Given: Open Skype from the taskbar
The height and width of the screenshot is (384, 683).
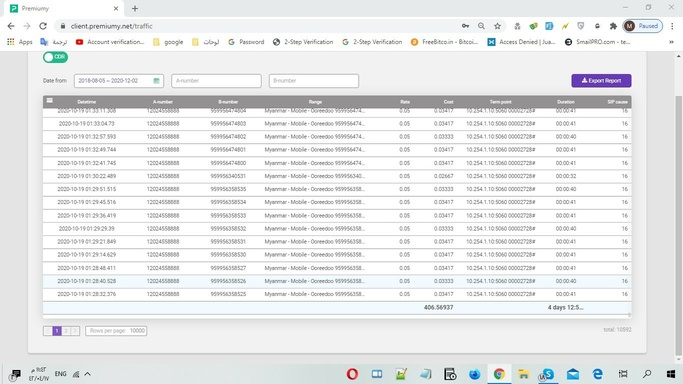Looking at the screenshot, I should tap(548, 374).
